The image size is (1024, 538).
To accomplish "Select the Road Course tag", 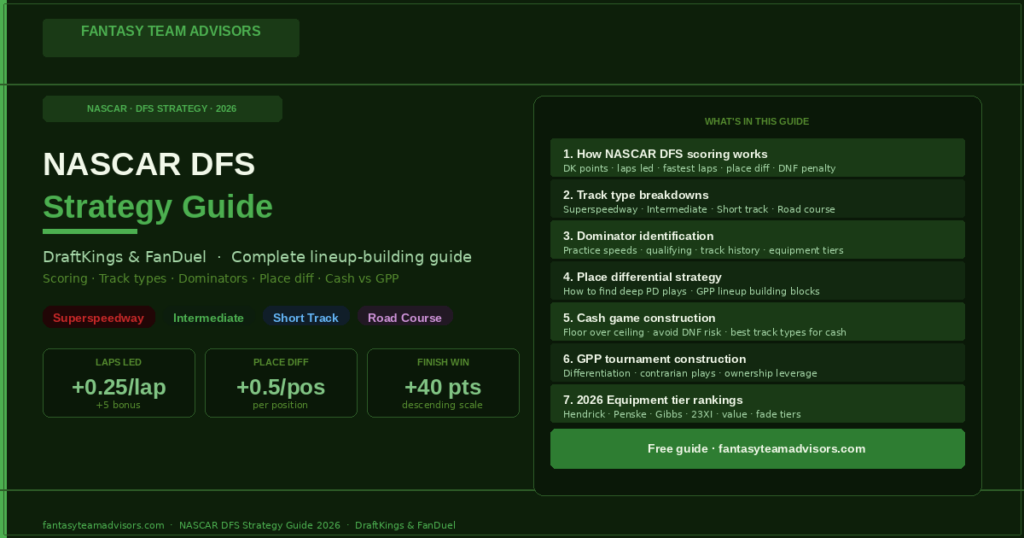I will point(405,318).
